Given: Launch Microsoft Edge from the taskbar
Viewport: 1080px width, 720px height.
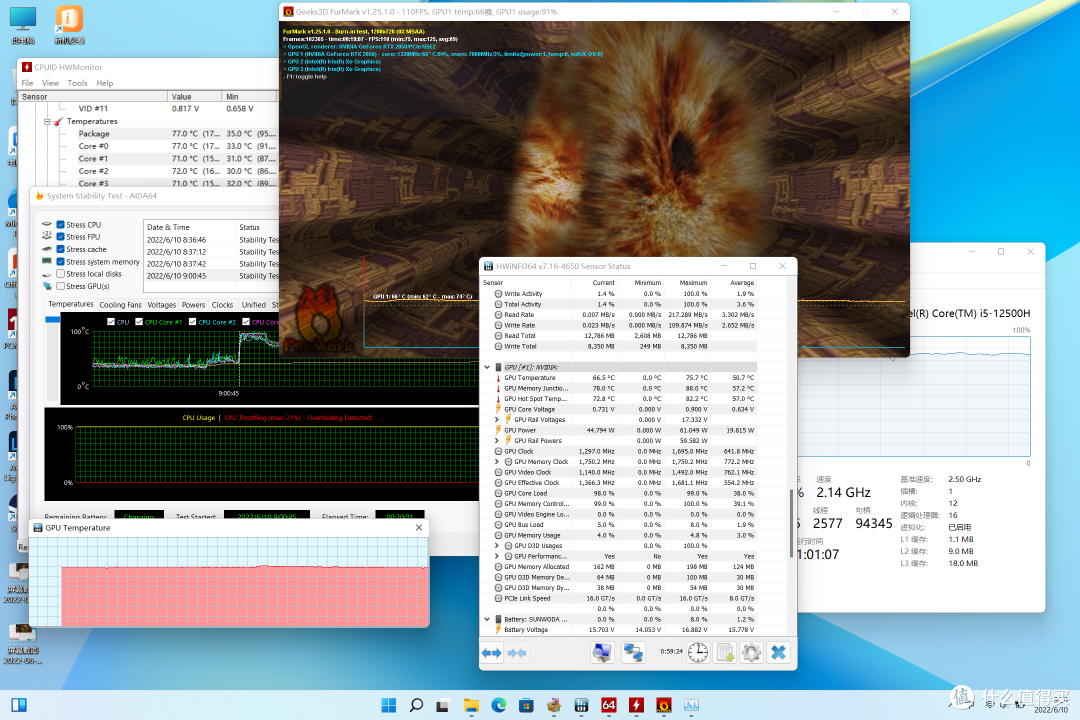Looking at the screenshot, I should [499, 705].
